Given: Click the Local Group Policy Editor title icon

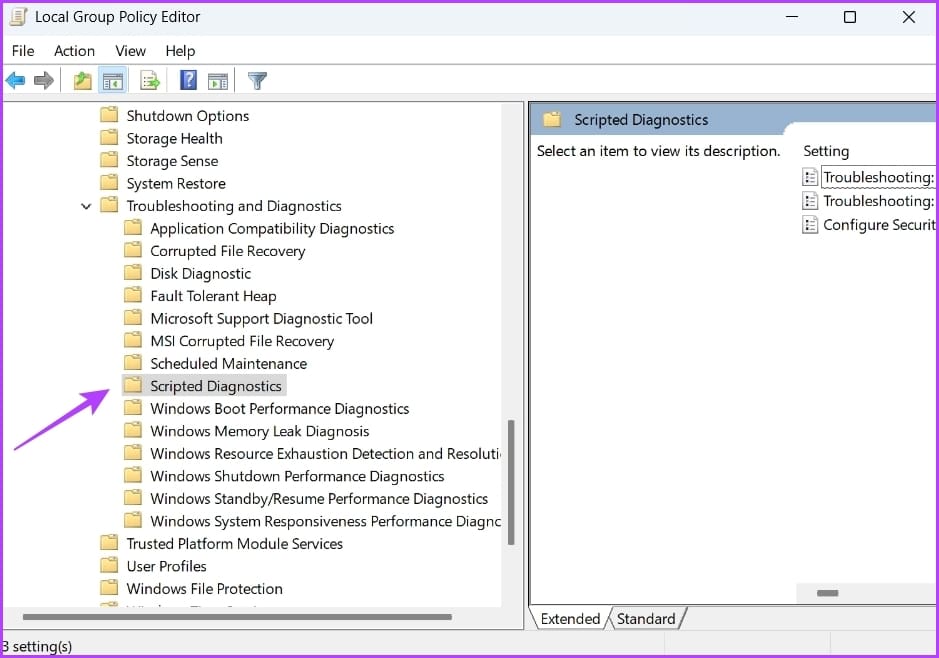Looking at the screenshot, I should pyautogui.click(x=18, y=17).
